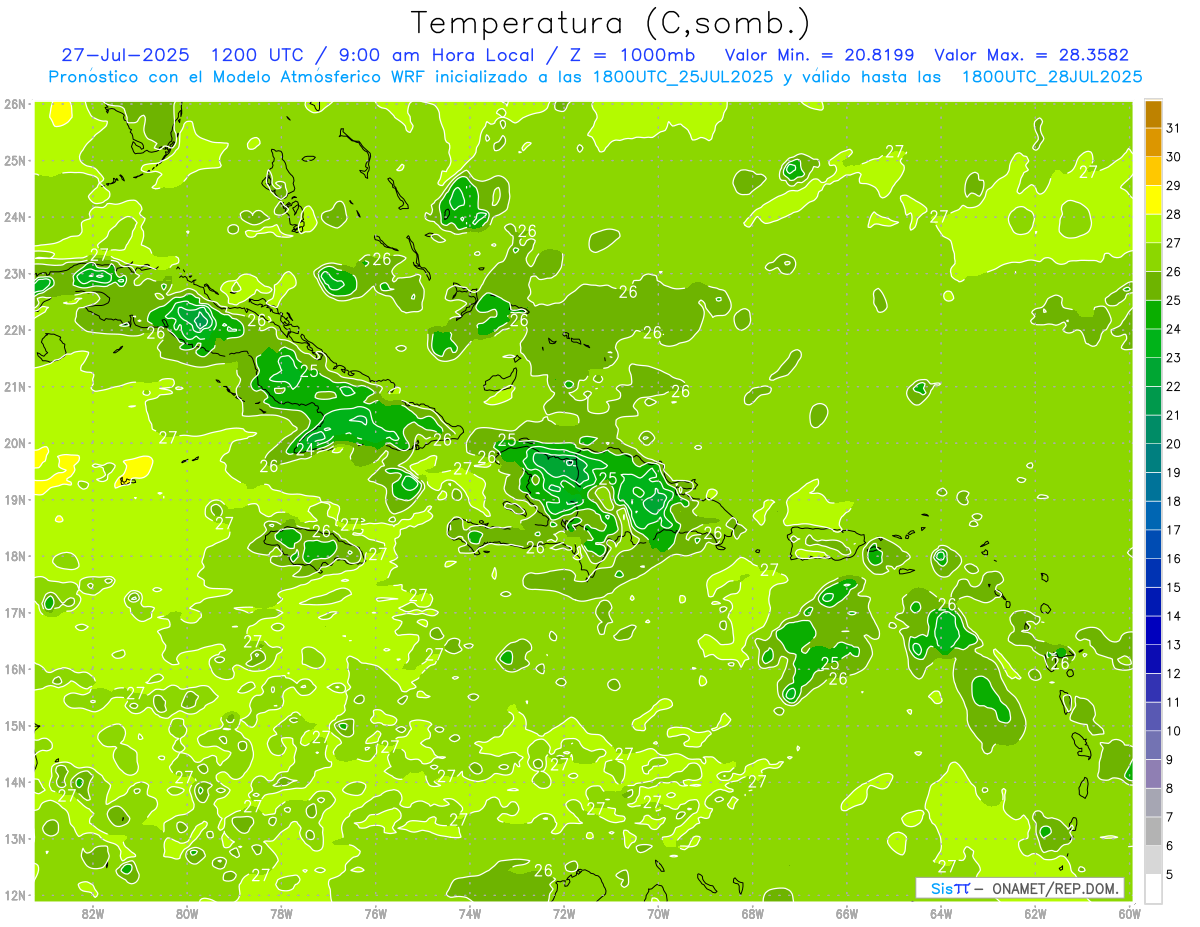Select the topmost brown color bar segment
This screenshot has height=927, width=1200.
tap(1152, 115)
